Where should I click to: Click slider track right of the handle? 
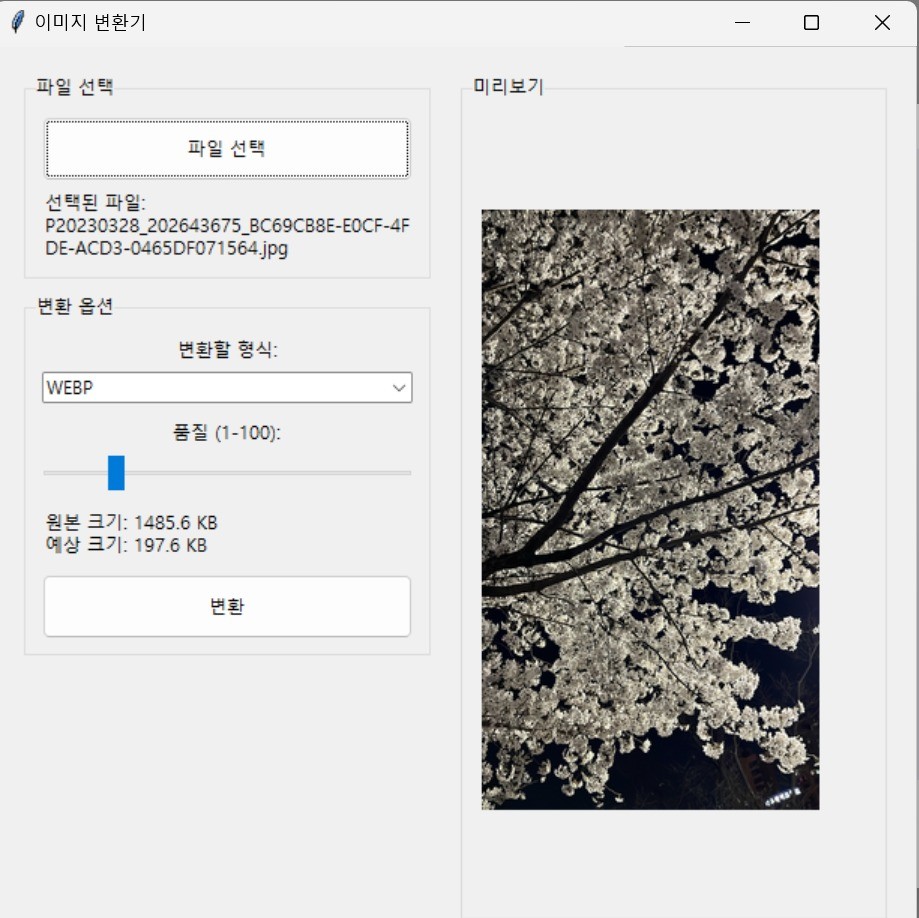click(x=270, y=472)
